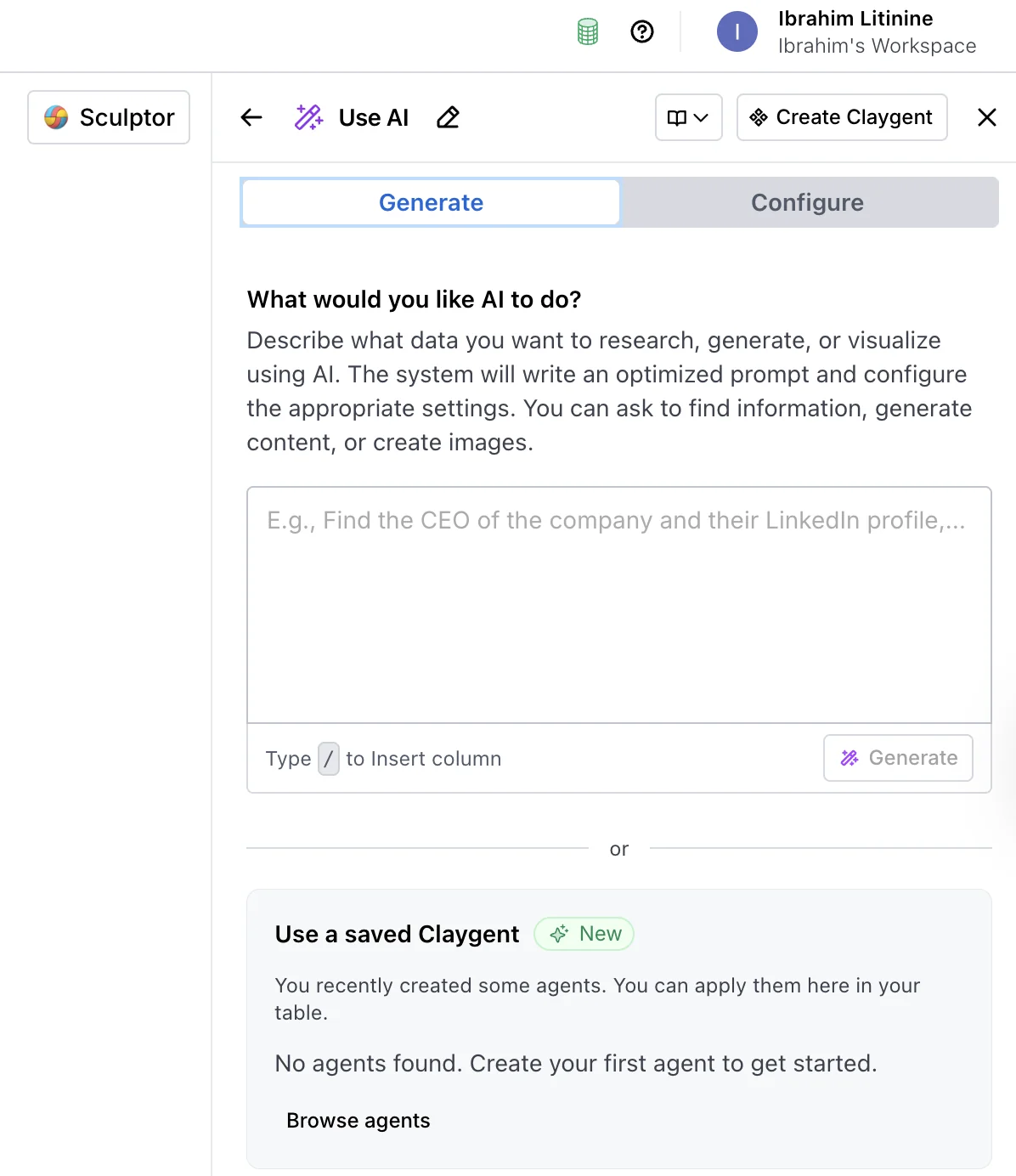Click the green credits database icon

588,32
